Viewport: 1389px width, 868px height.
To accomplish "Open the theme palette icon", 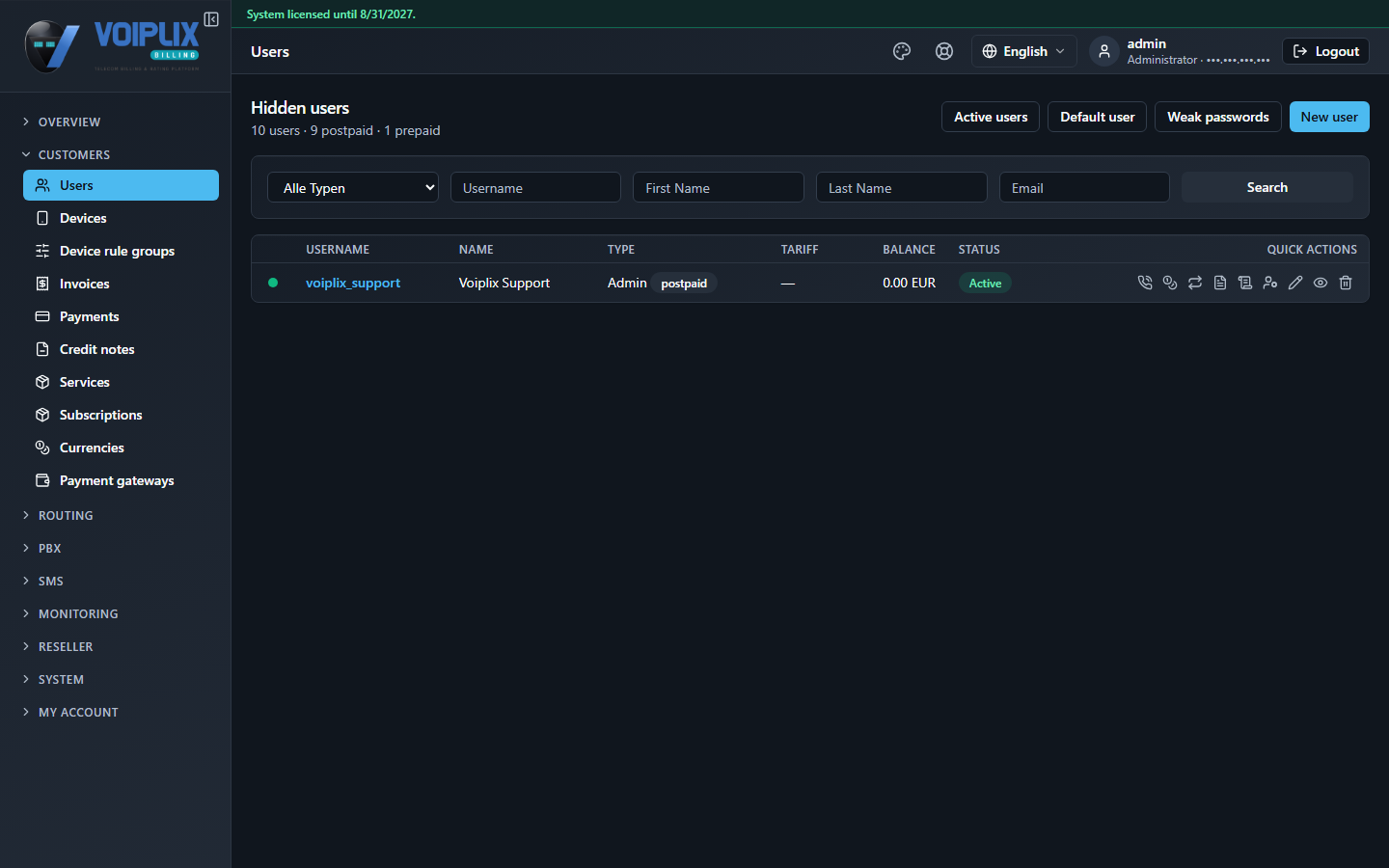I will click(902, 51).
